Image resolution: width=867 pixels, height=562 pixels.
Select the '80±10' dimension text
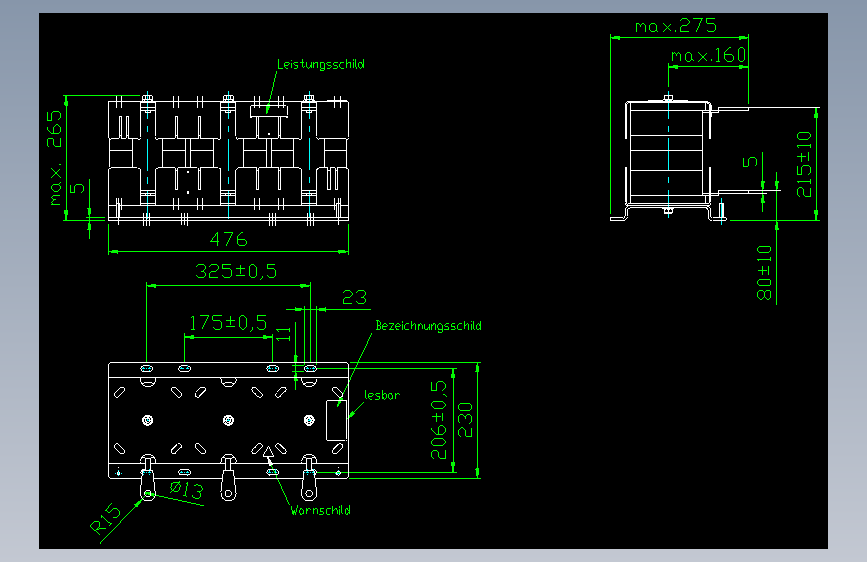(764, 273)
